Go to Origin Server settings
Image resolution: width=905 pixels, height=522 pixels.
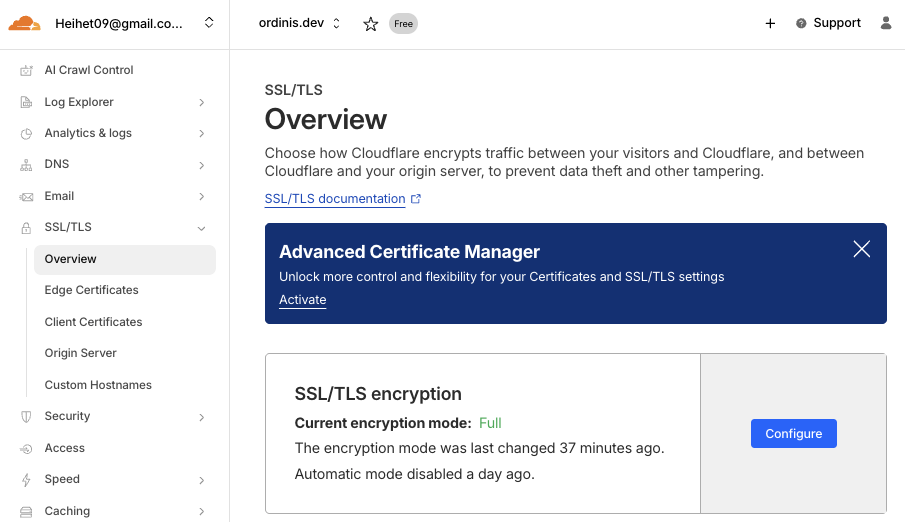click(80, 353)
